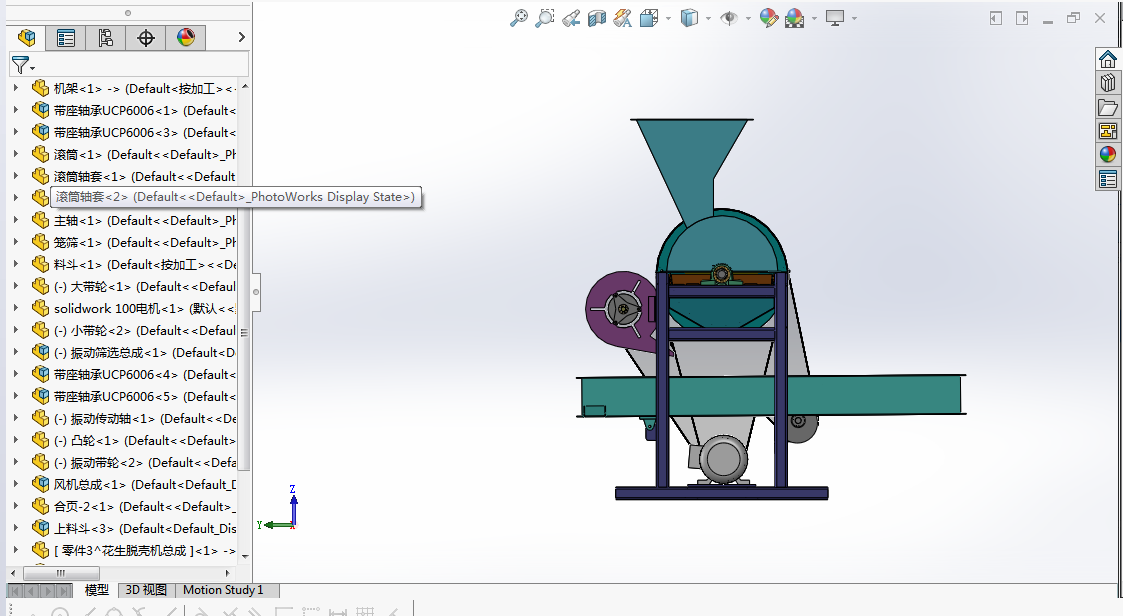Open the FeatureManager design tree tab

pos(26,38)
